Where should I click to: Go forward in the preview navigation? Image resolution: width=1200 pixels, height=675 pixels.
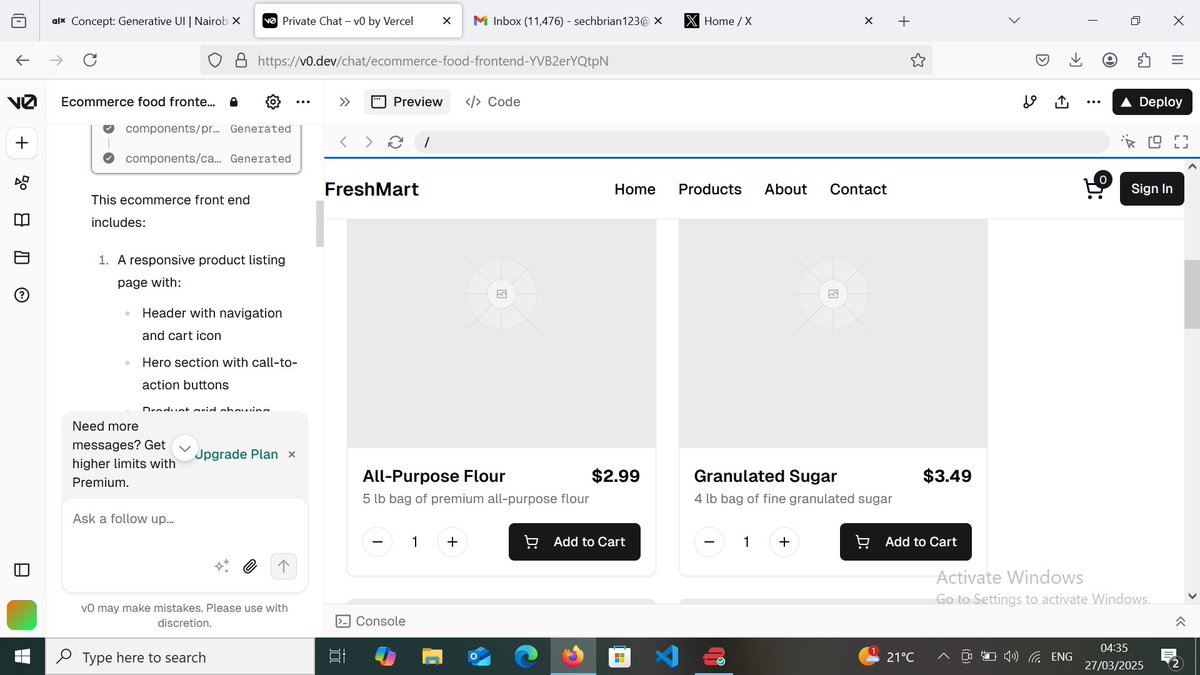pyautogui.click(x=369, y=142)
